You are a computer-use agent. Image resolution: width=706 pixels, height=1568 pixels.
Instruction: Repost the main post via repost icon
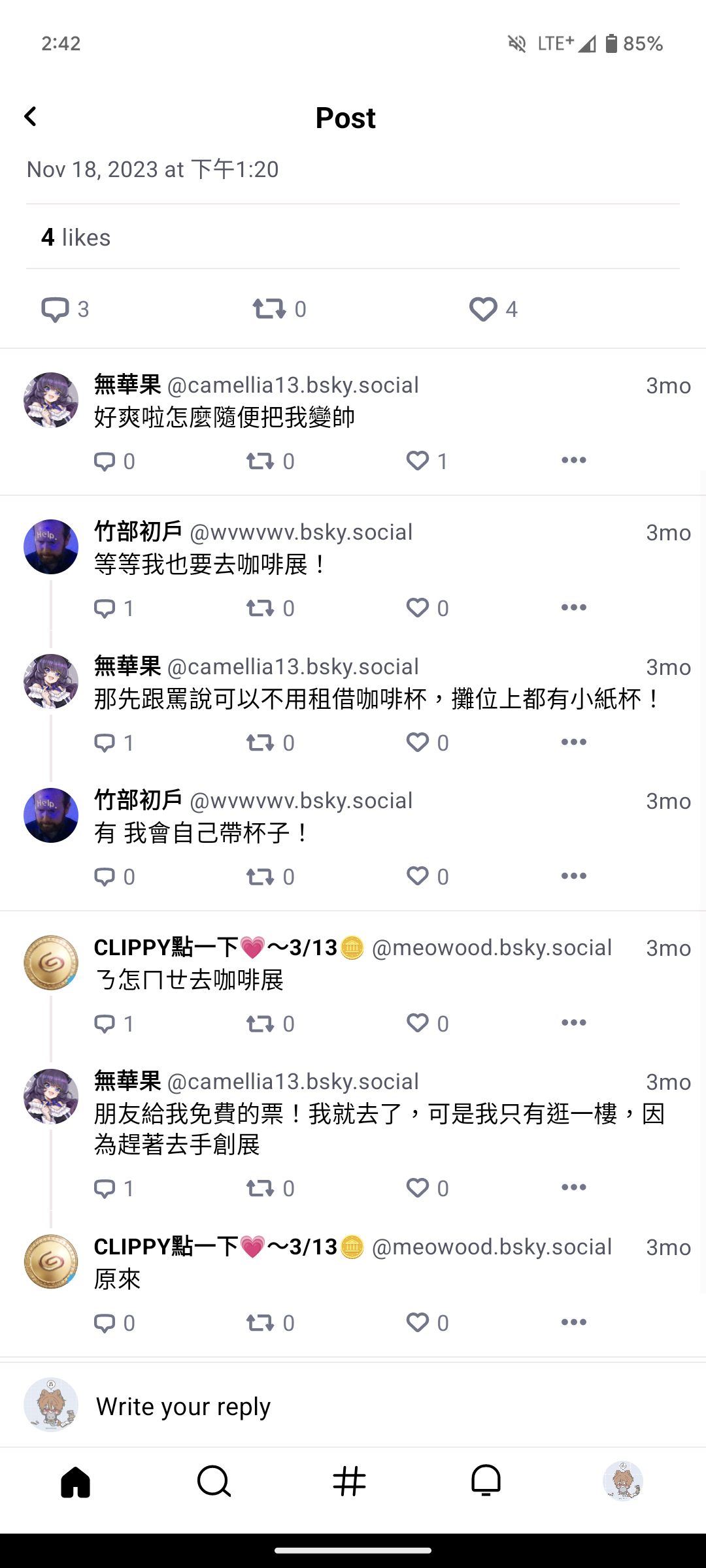pos(269,309)
